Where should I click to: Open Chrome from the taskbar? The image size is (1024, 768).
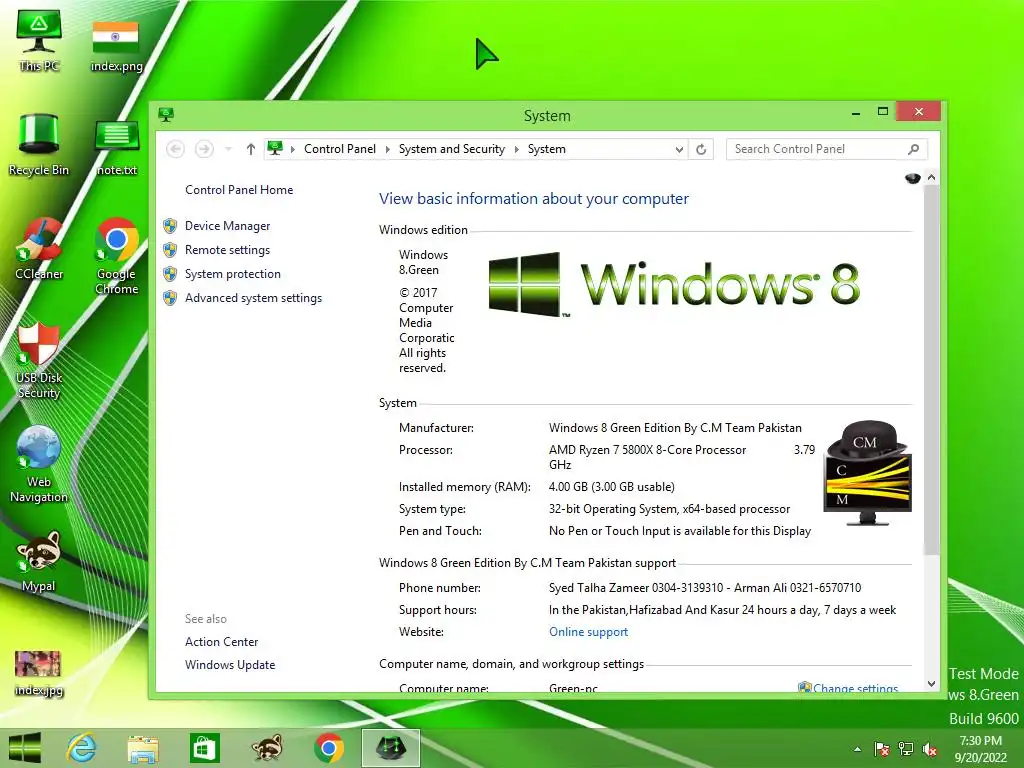click(x=328, y=748)
